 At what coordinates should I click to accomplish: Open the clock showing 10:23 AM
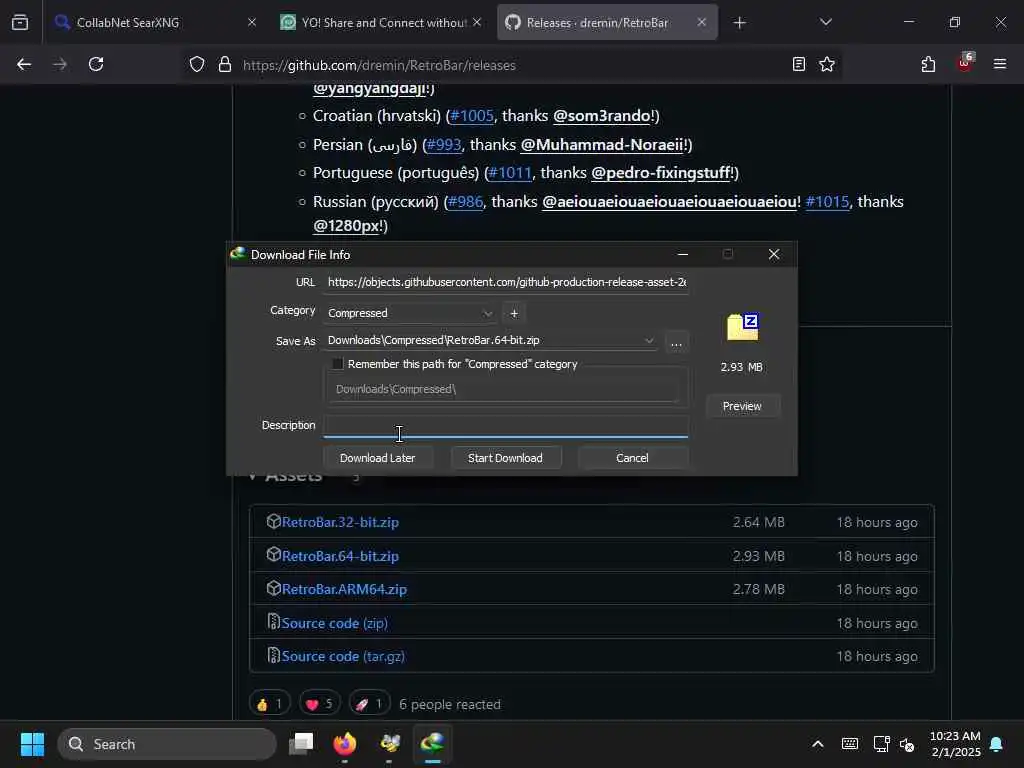pos(955,744)
